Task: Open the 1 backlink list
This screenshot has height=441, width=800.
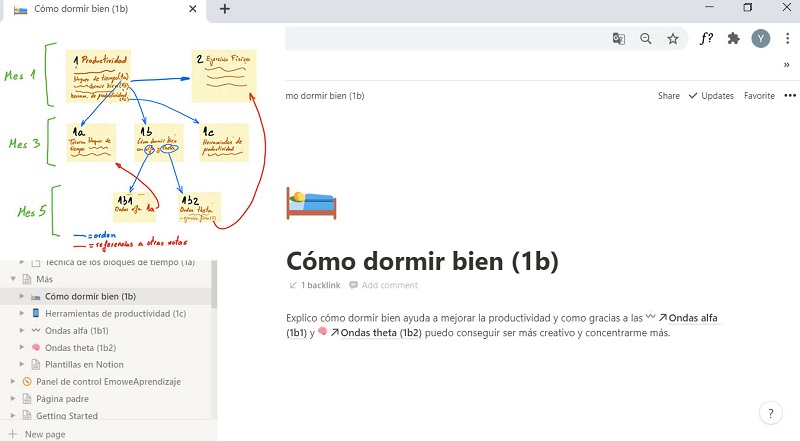Action: click(x=315, y=285)
